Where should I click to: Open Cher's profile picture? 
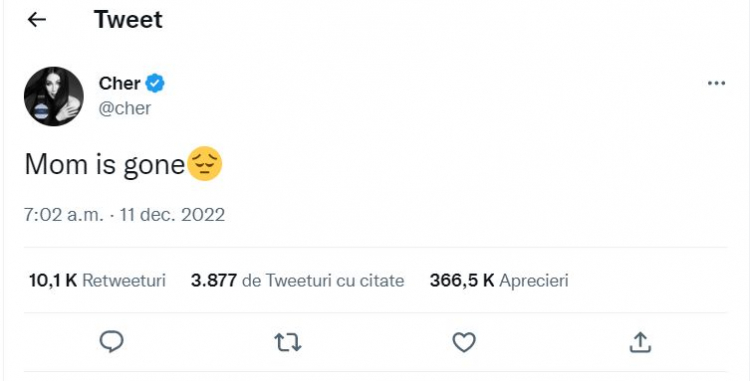(54, 96)
